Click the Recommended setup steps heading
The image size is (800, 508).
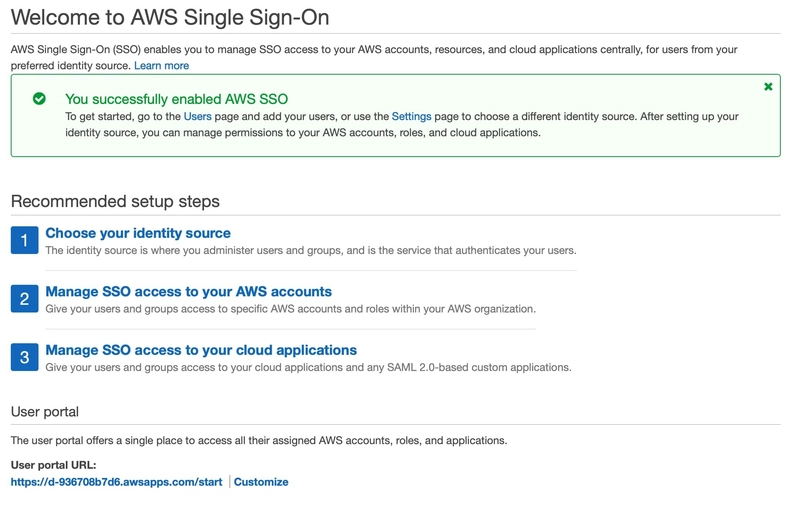[x=115, y=201]
